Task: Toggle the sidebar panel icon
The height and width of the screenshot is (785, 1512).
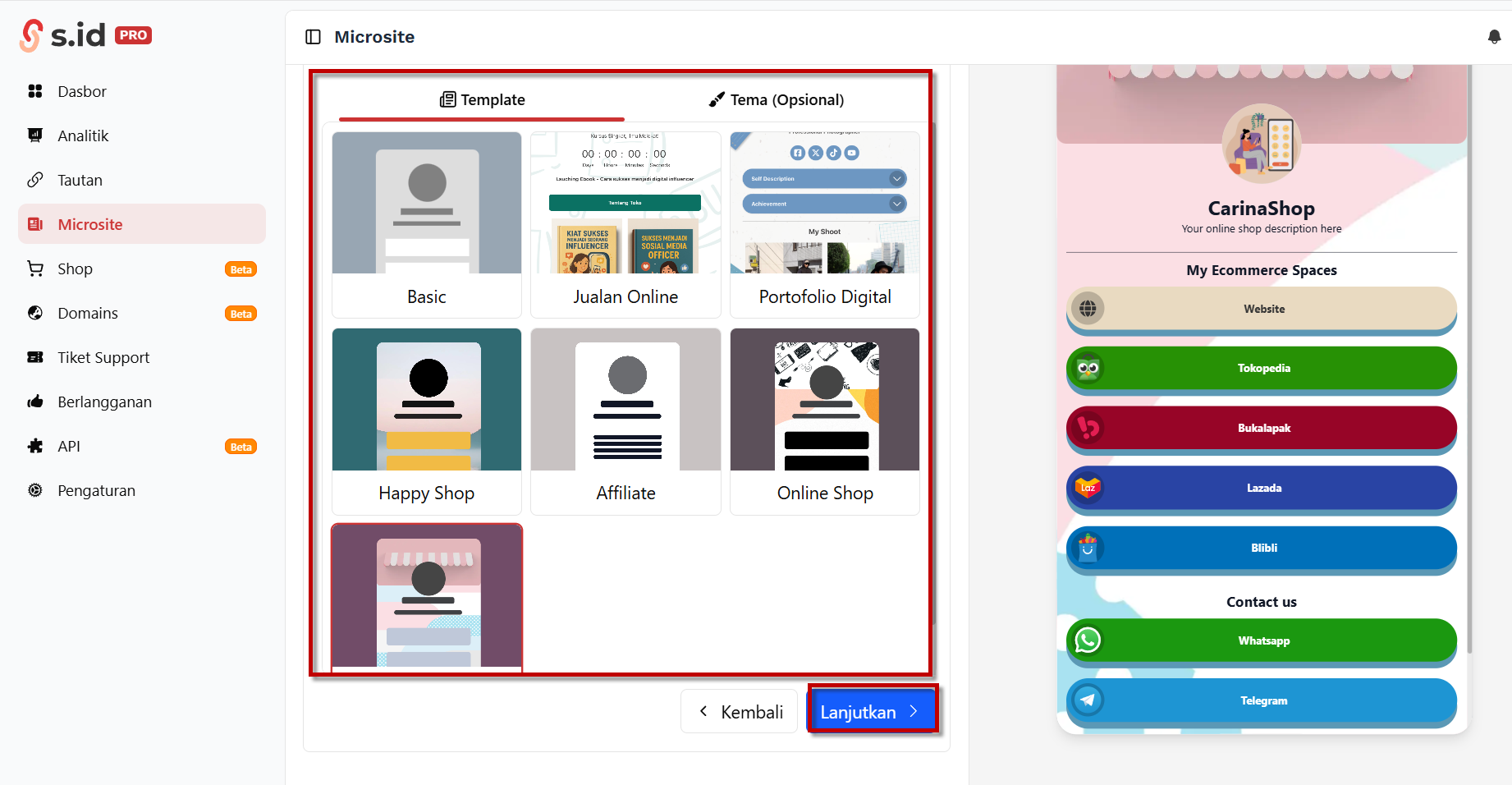Action: (x=313, y=37)
